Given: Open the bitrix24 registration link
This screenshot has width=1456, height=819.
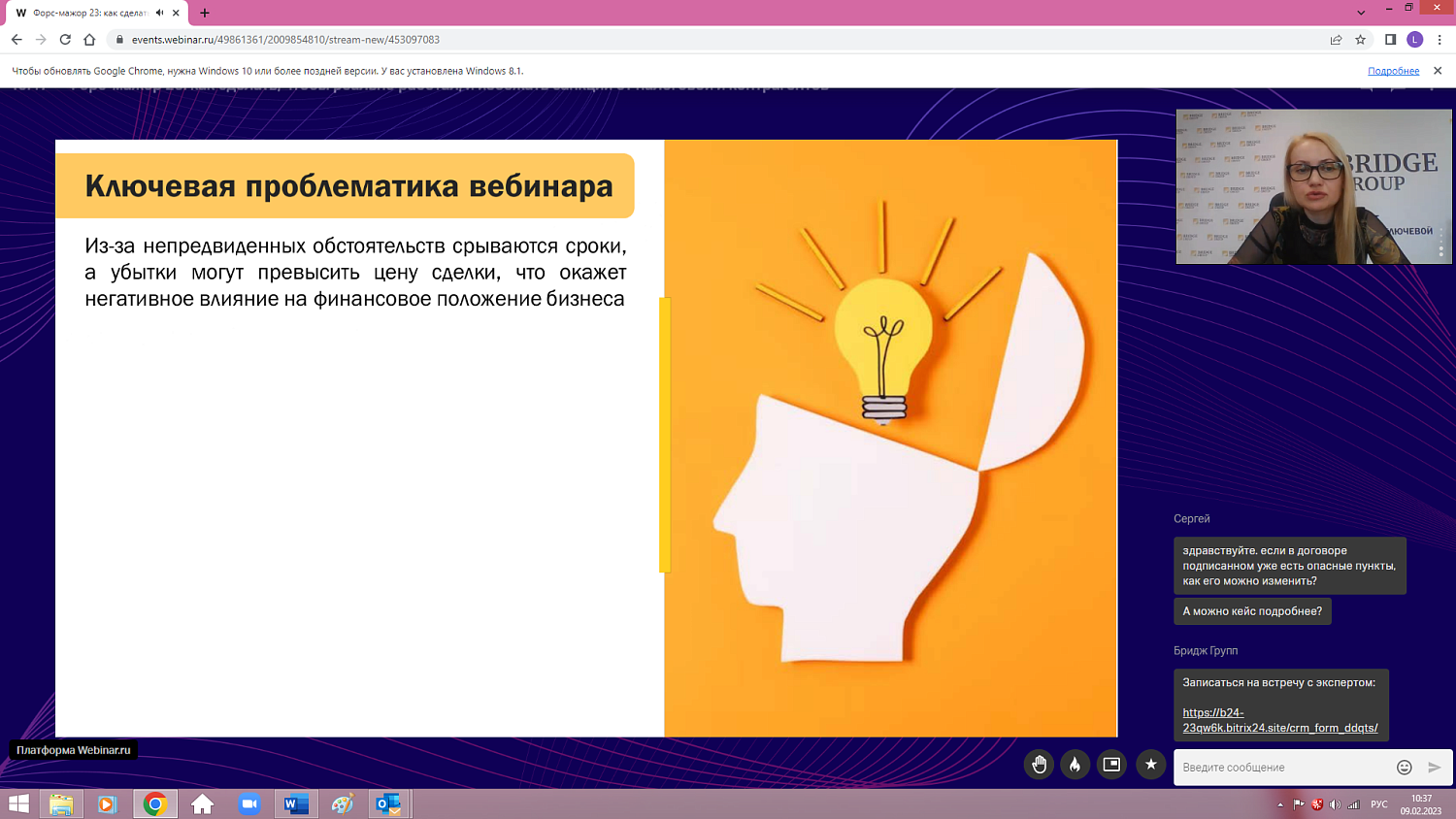Looking at the screenshot, I should click(x=1279, y=720).
